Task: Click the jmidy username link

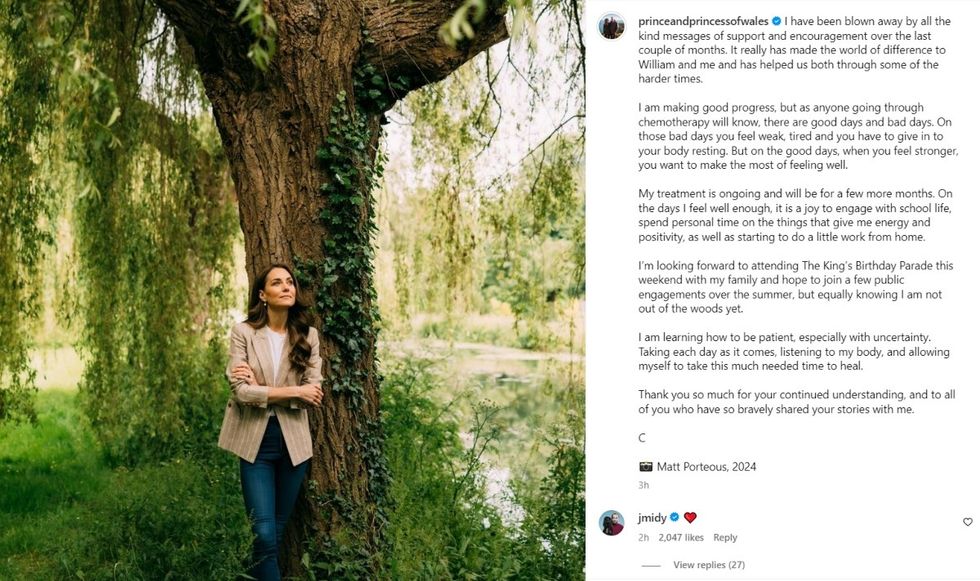Action: [652, 517]
